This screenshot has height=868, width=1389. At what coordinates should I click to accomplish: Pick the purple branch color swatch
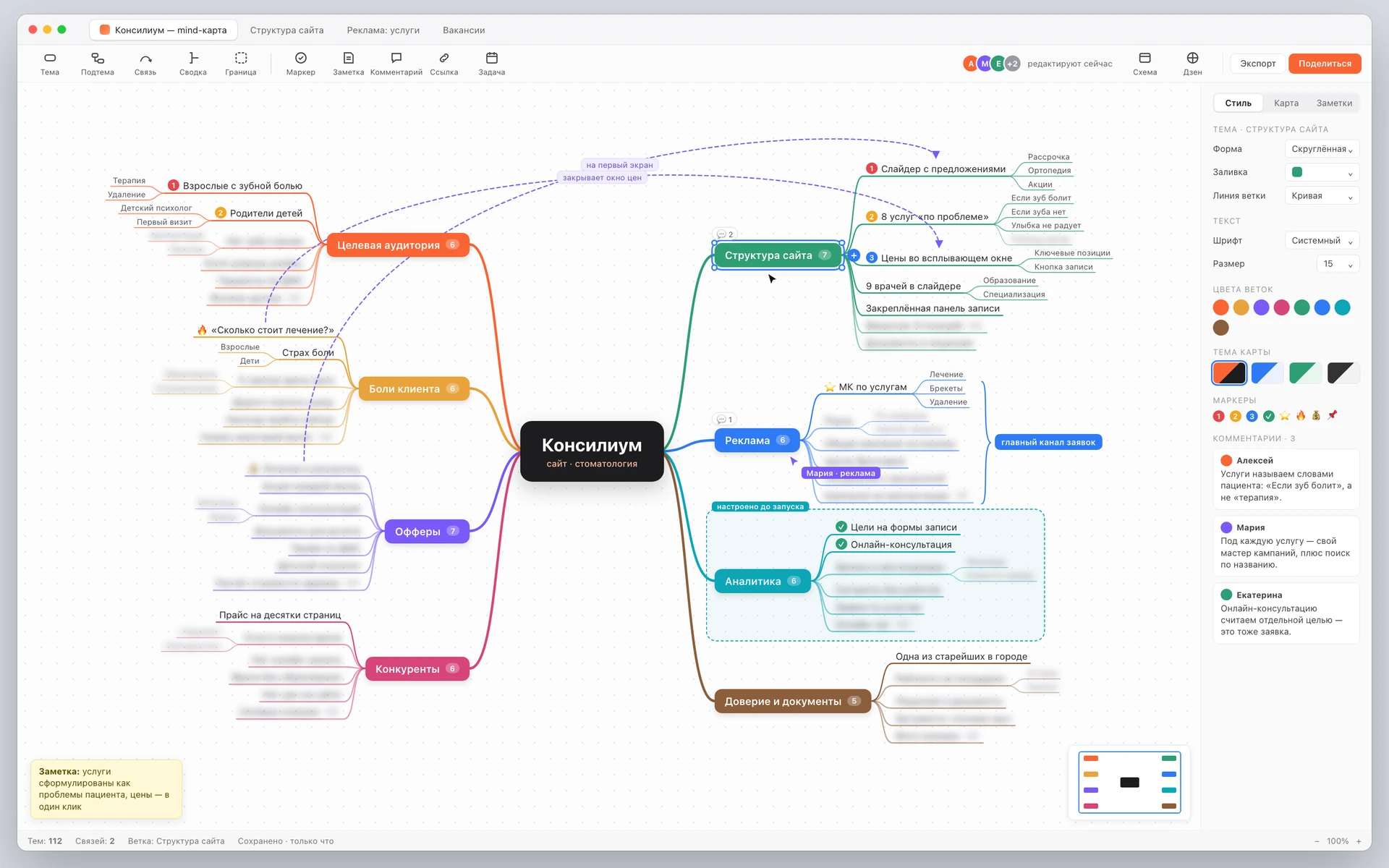pos(1261,307)
